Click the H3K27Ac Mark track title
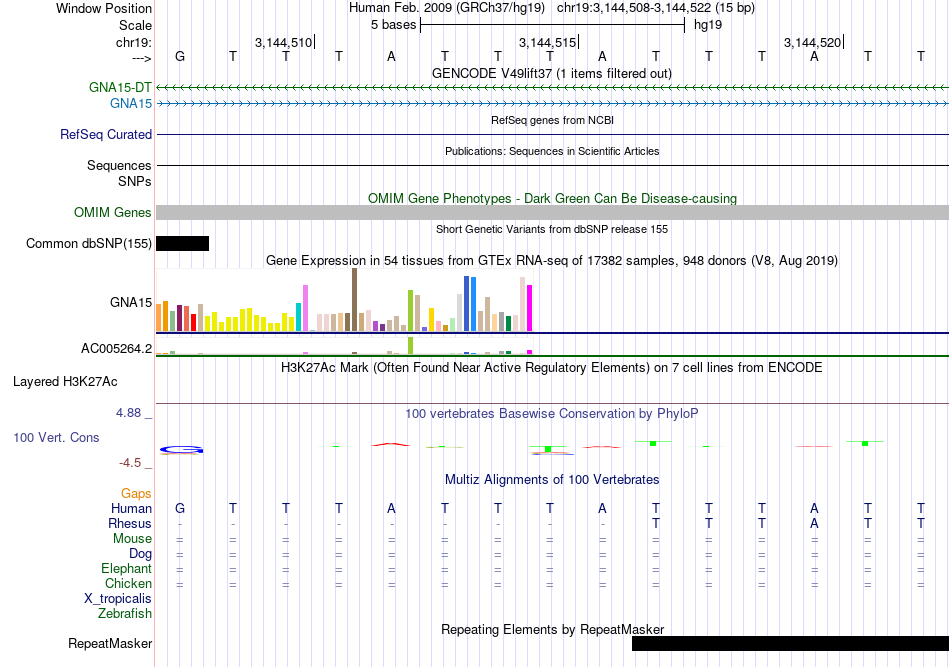Image resolution: width=950 pixels, height=667 pixels. [552, 368]
